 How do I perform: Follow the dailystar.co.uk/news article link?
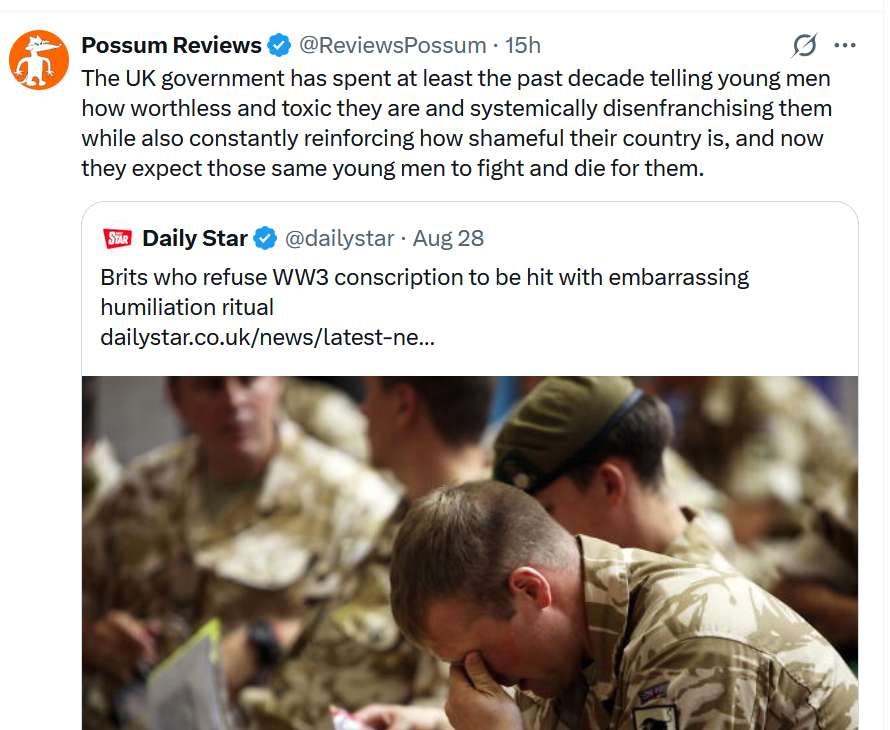point(267,337)
